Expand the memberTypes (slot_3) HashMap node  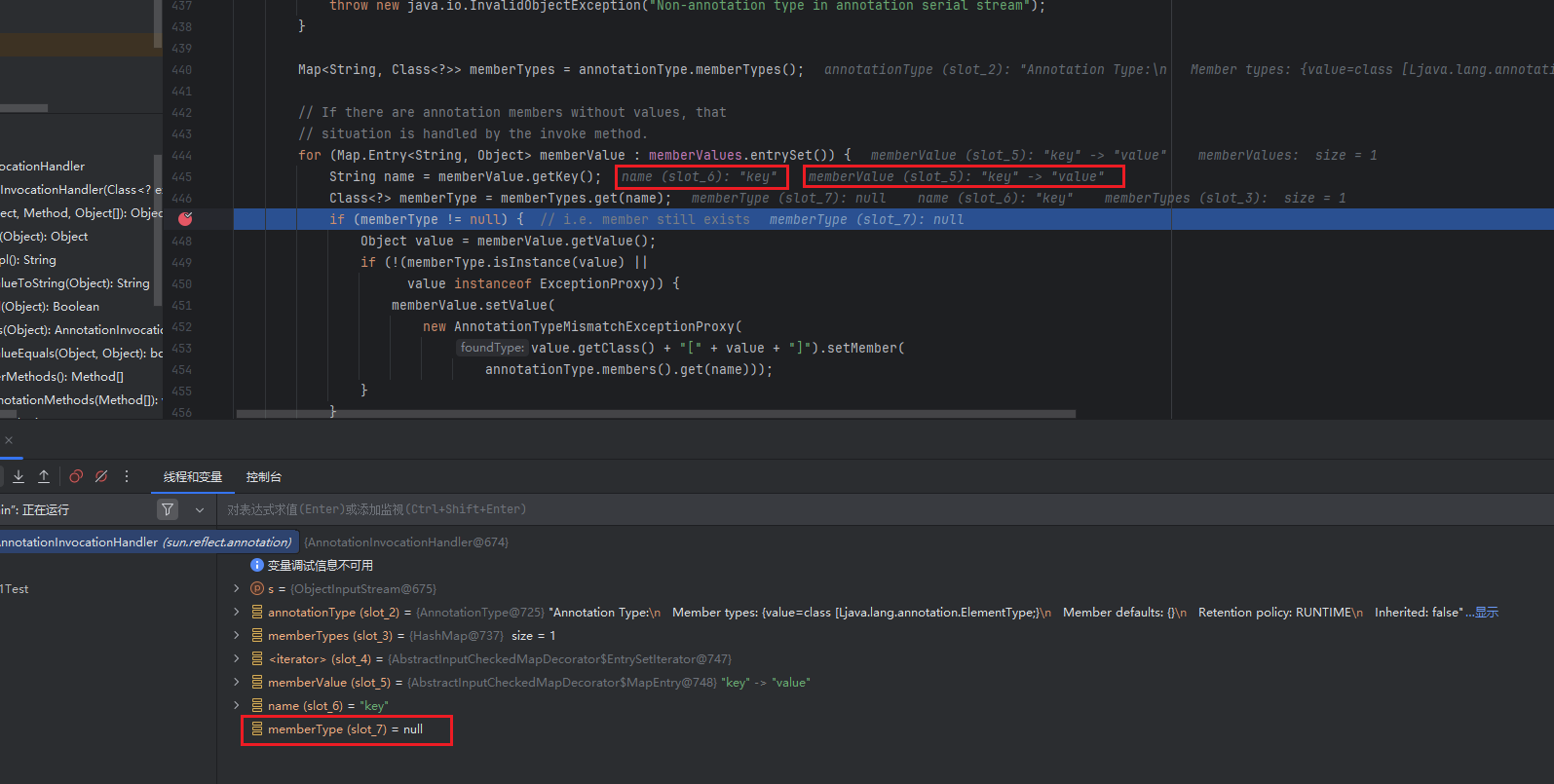[x=237, y=635]
